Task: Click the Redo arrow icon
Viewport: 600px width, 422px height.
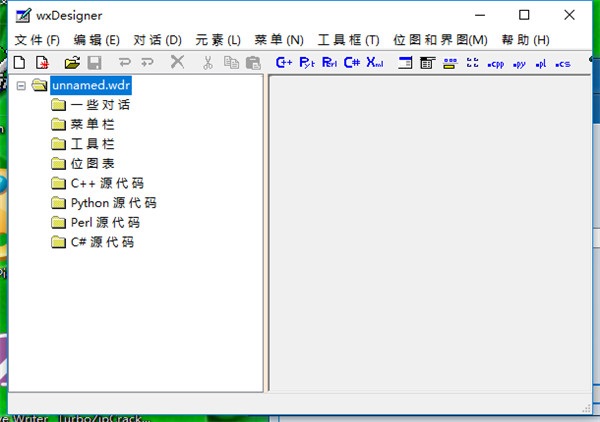Action: (147, 62)
